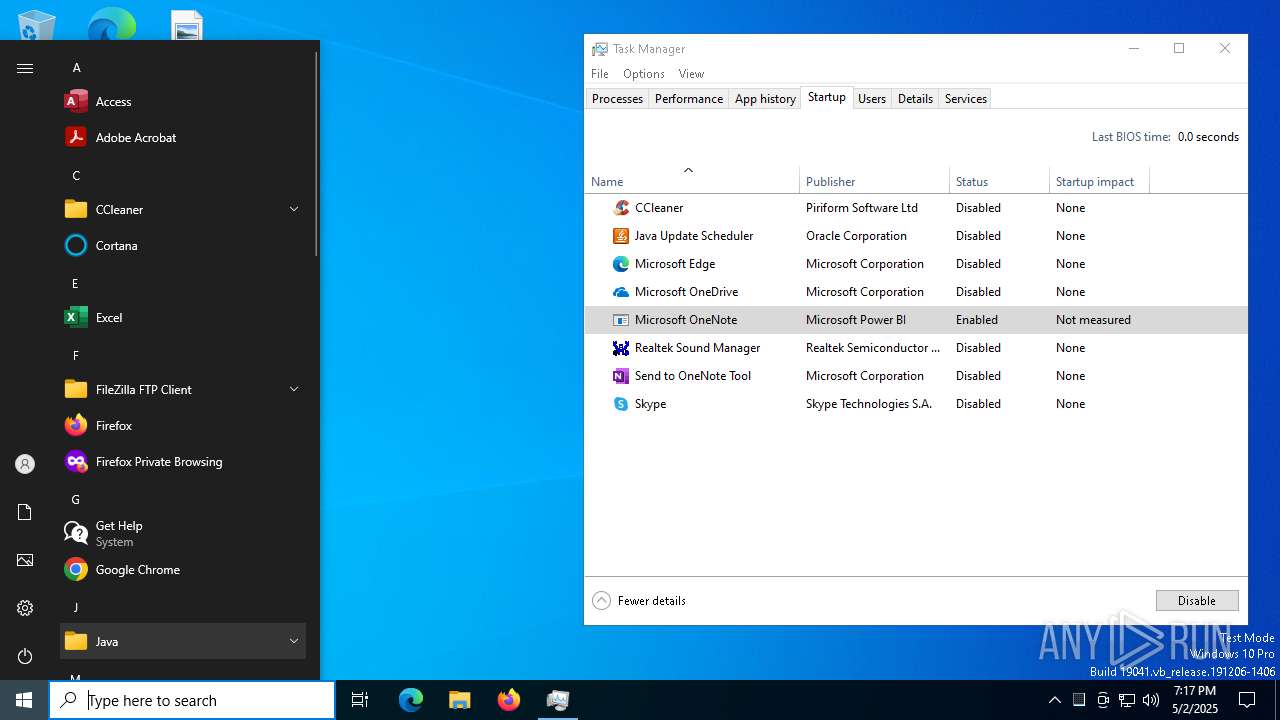Open Firefox from the taskbar

pos(509,700)
